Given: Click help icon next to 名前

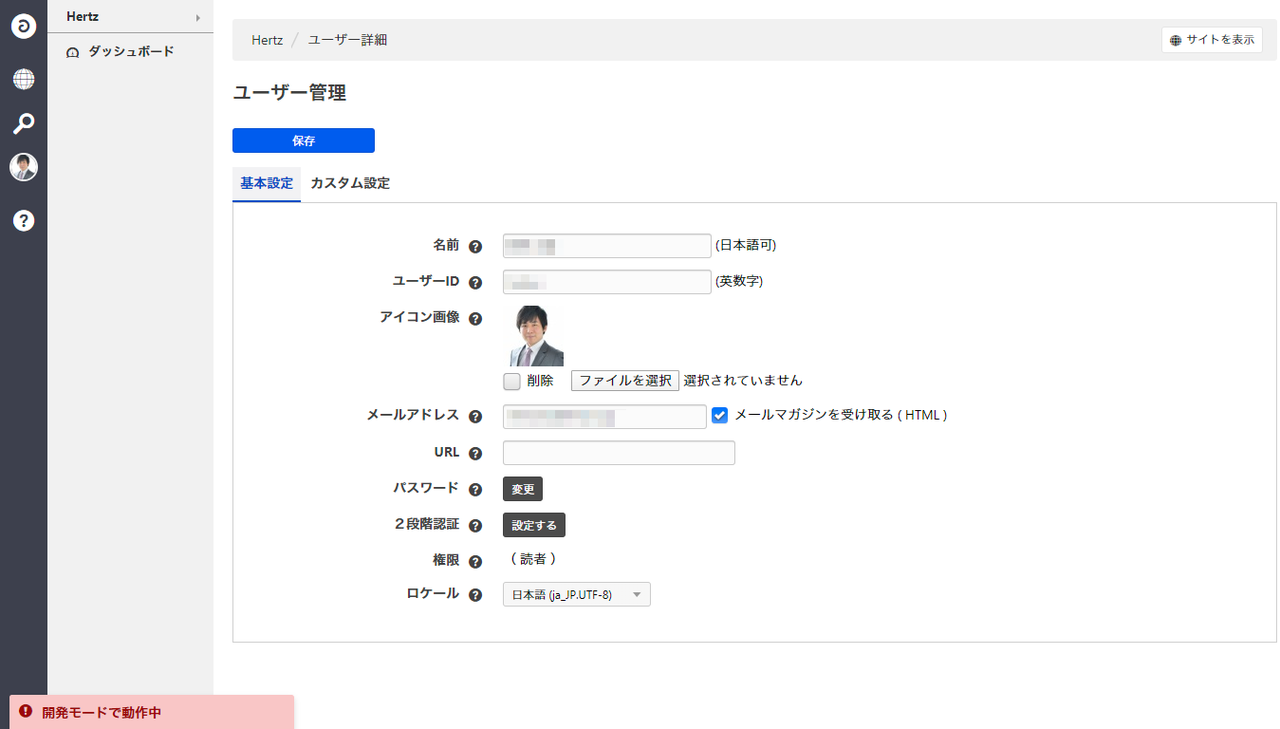Looking at the screenshot, I should tap(476, 246).
